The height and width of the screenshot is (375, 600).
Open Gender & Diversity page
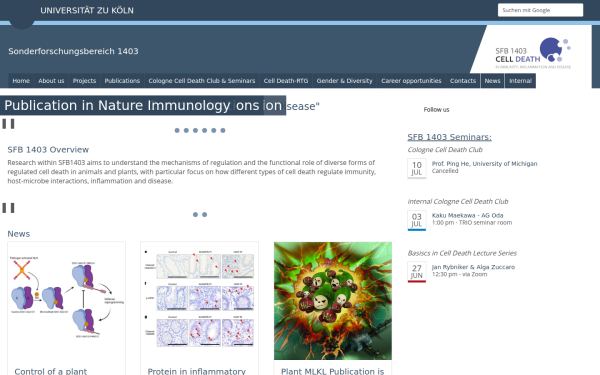point(344,81)
